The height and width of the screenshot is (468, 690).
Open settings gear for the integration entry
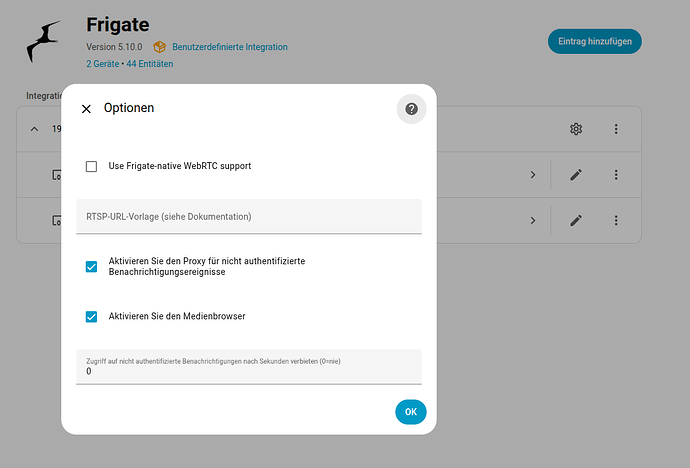click(x=576, y=129)
